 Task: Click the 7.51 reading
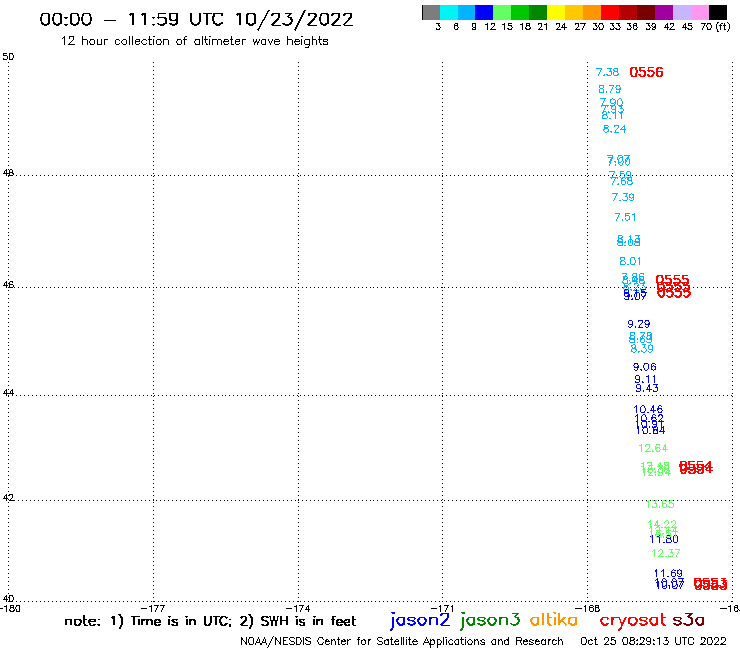point(625,217)
